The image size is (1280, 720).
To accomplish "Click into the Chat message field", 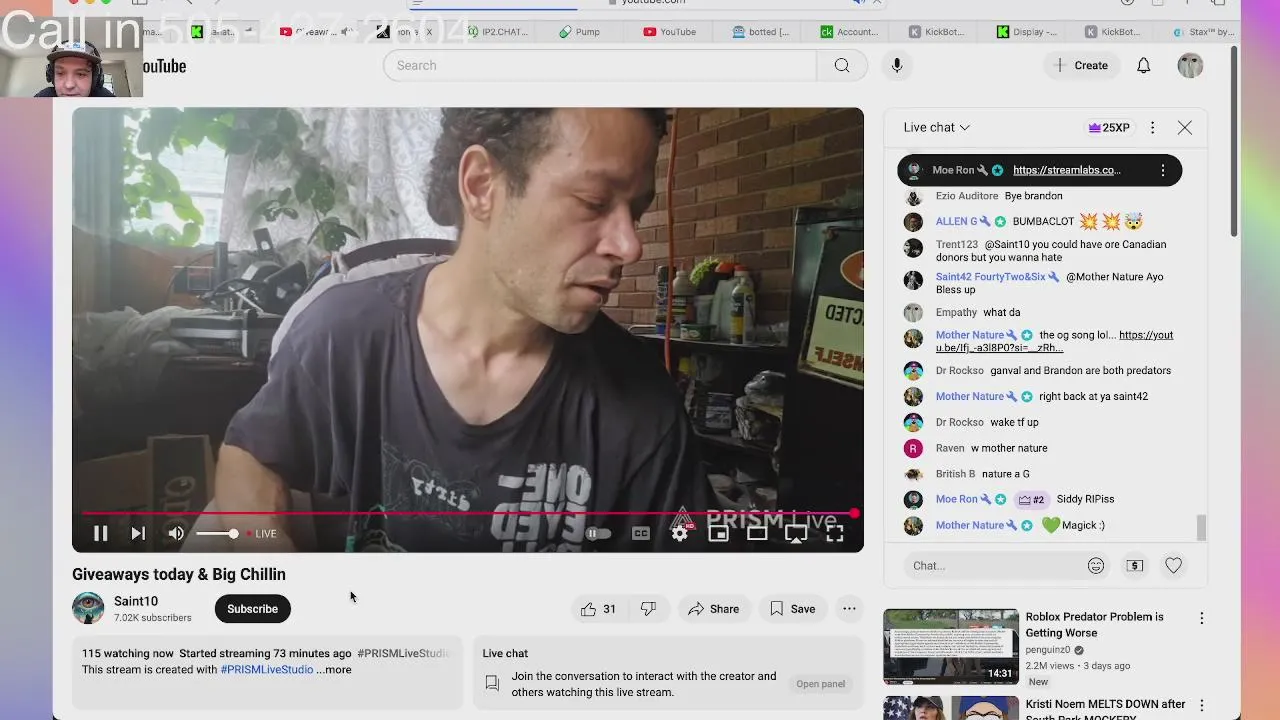I will pos(993,566).
